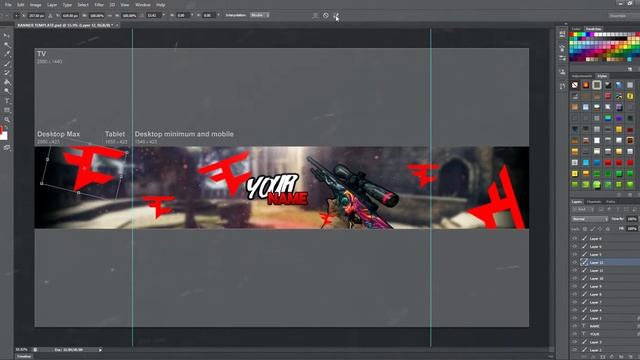Open the File menu
Screen dimensions: 640x360
[8, 5]
